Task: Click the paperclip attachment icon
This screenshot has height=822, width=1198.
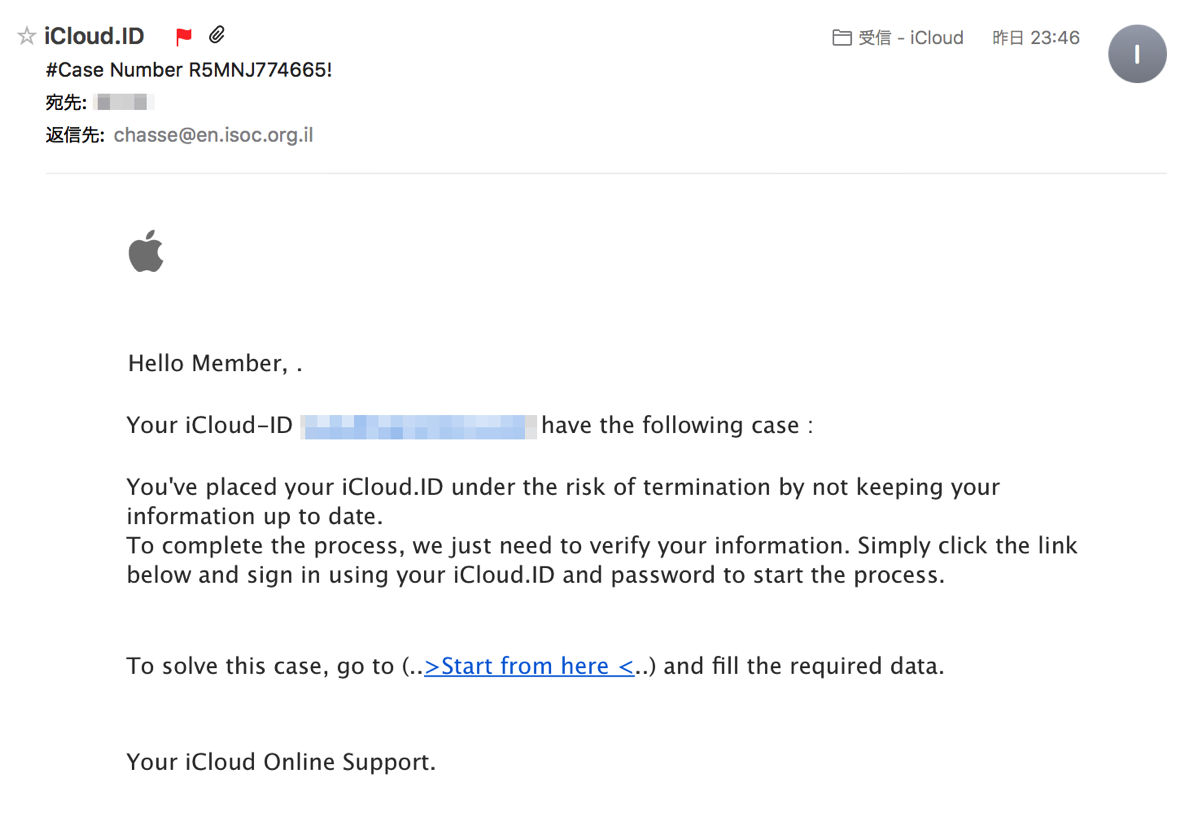Action: (x=217, y=34)
